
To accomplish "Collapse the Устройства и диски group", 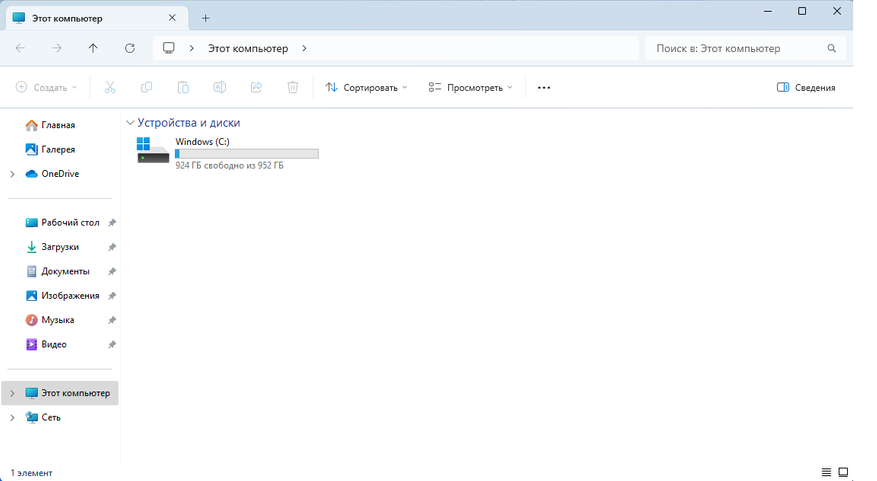I will pyautogui.click(x=130, y=122).
